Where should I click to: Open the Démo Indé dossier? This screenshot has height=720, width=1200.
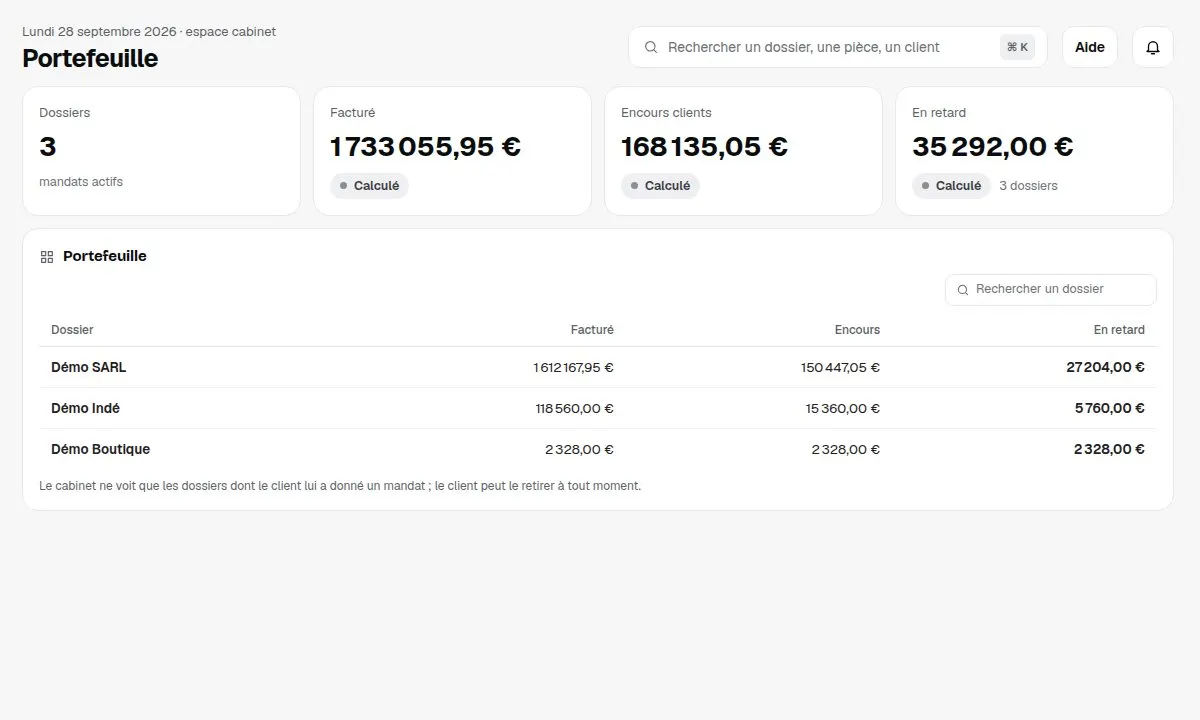click(x=598, y=408)
